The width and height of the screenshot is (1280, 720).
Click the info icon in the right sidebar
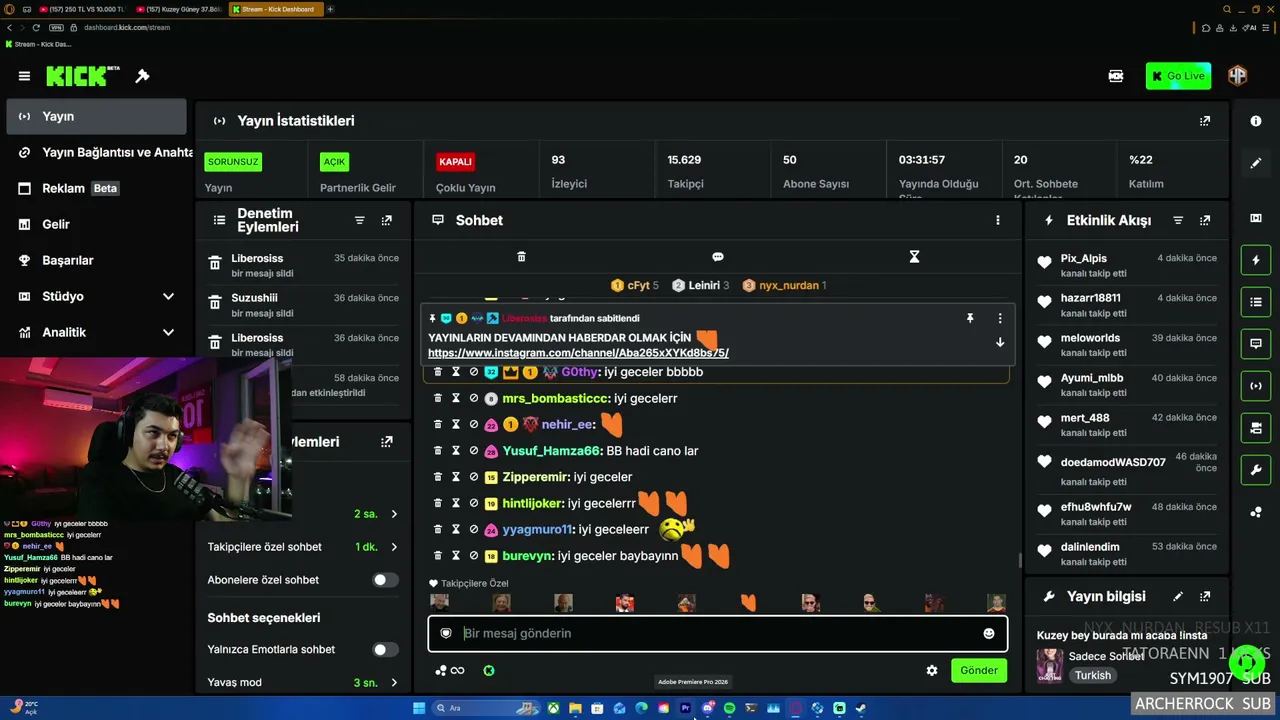1256,121
